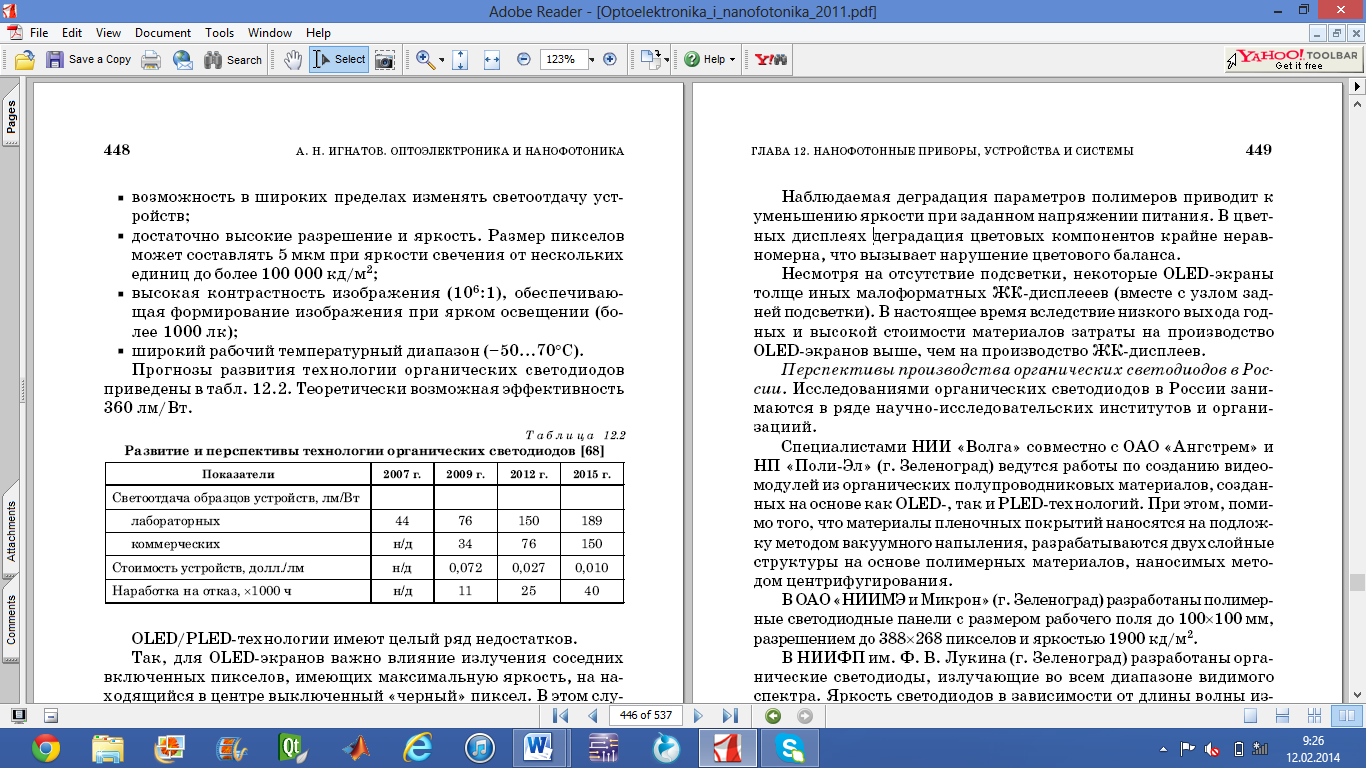1366x768 pixels.
Task: Show hidden system tray icons arrow
Action: [1164, 748]
